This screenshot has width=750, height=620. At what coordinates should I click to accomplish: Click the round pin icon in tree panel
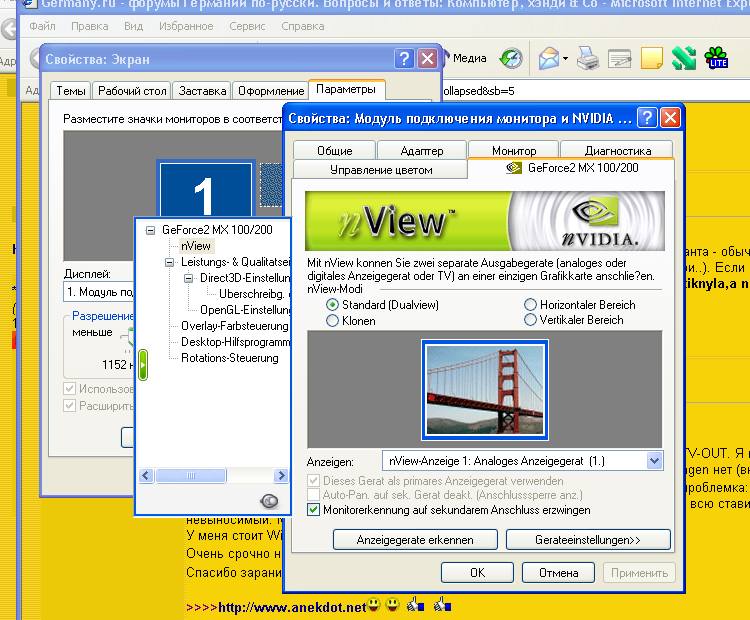click(x=269, y=501)
